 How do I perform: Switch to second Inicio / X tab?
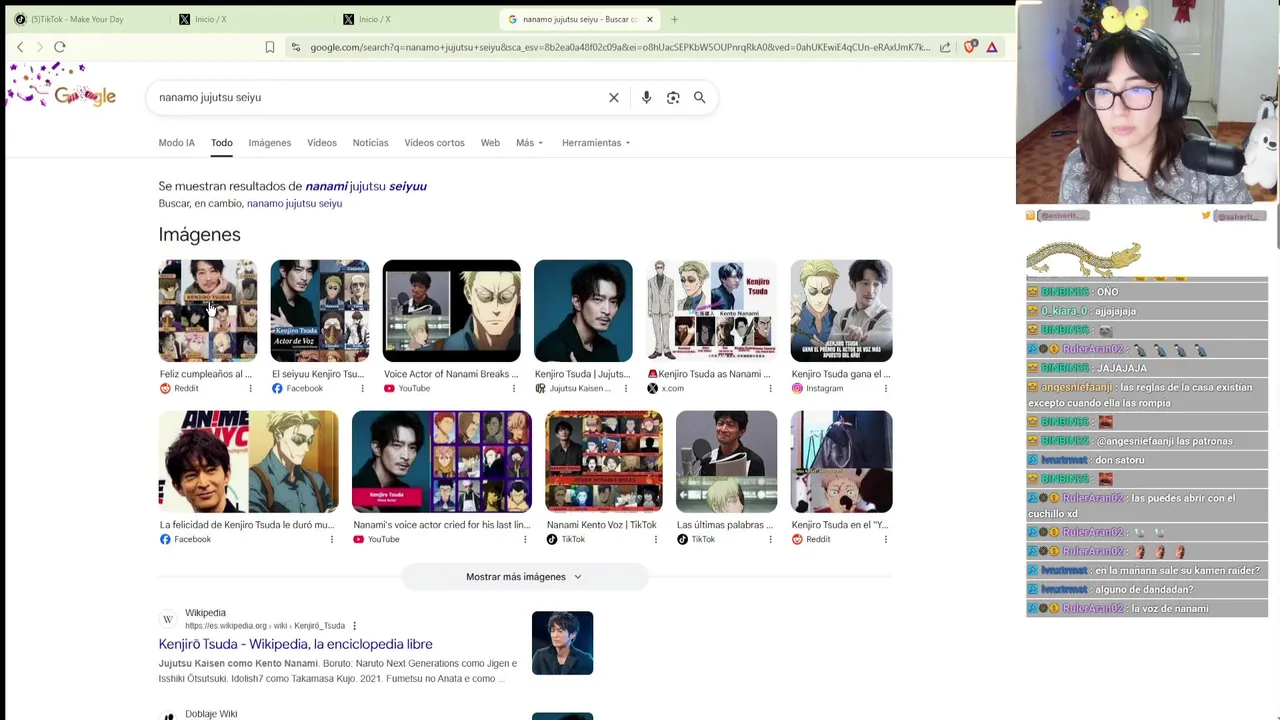(415, 19)
